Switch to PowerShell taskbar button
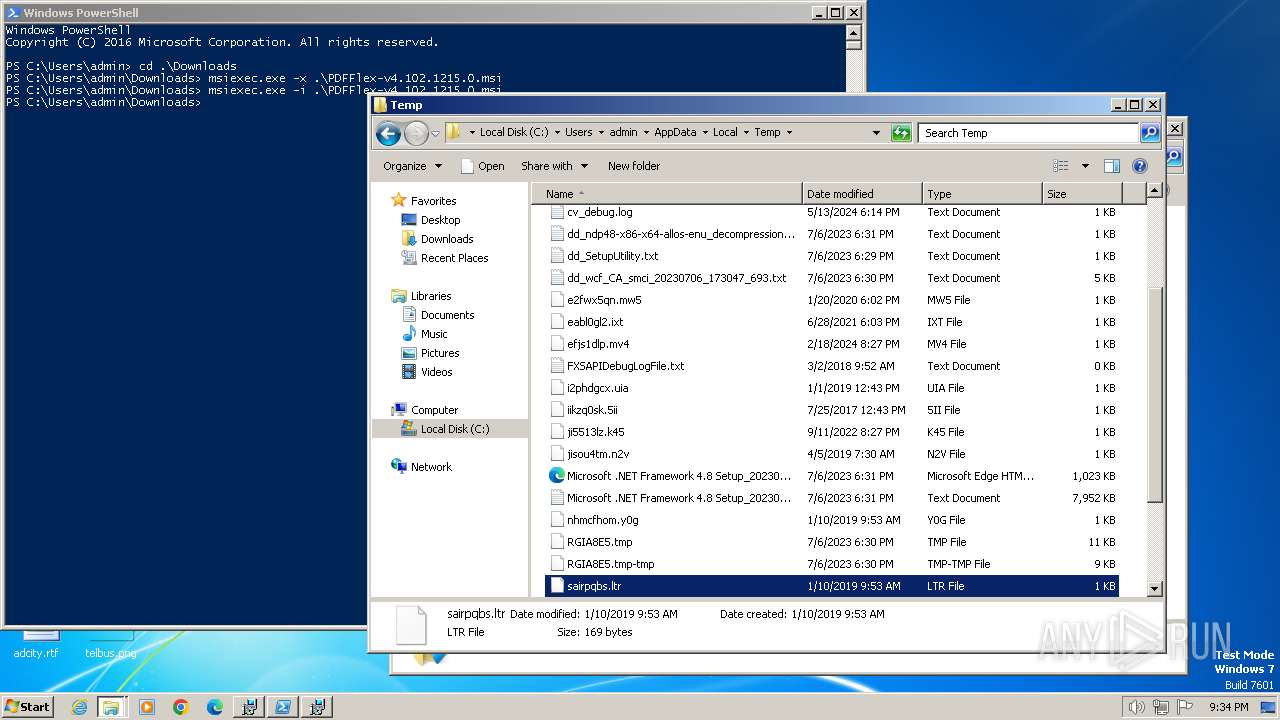The image size is (1280, 720). click(x=283, y=707)
